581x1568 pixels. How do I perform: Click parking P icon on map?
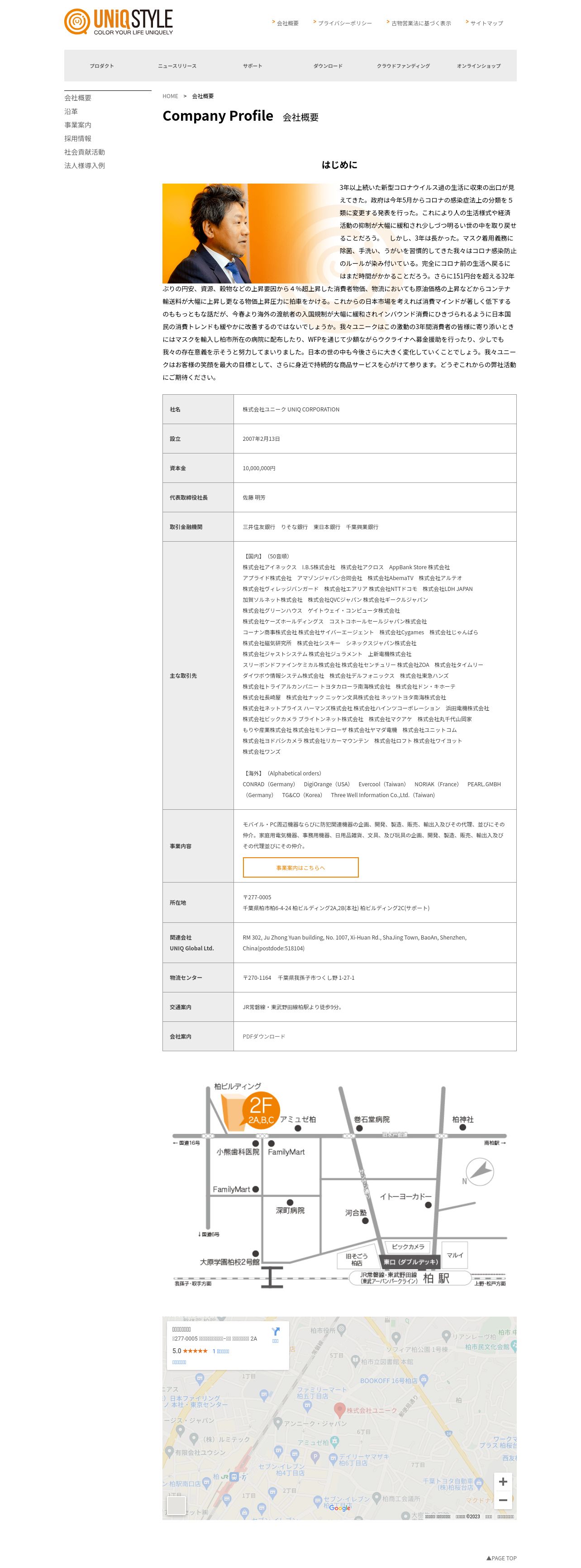point(315,1457)
